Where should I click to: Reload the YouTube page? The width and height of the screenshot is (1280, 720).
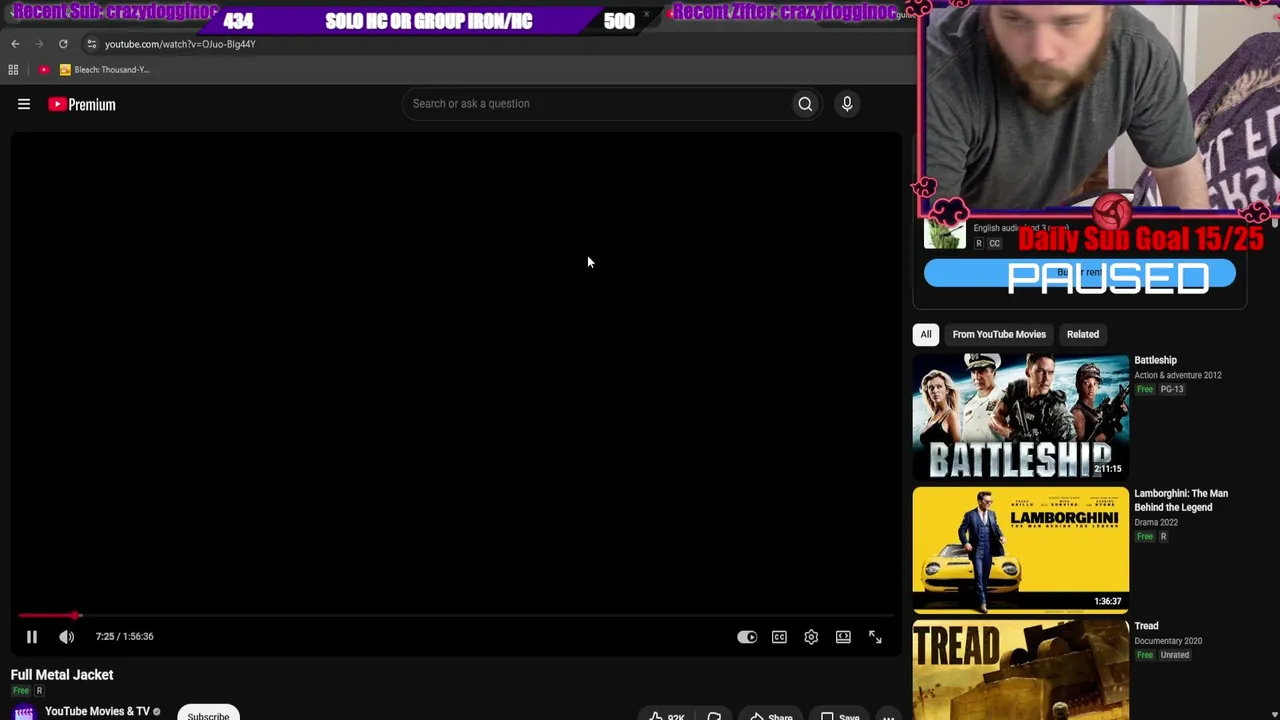[x=63, y=44]
